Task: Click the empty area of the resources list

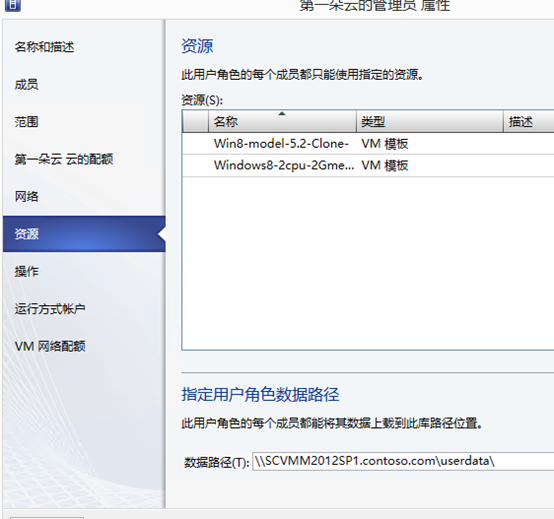Action: [x=368, y=263]
